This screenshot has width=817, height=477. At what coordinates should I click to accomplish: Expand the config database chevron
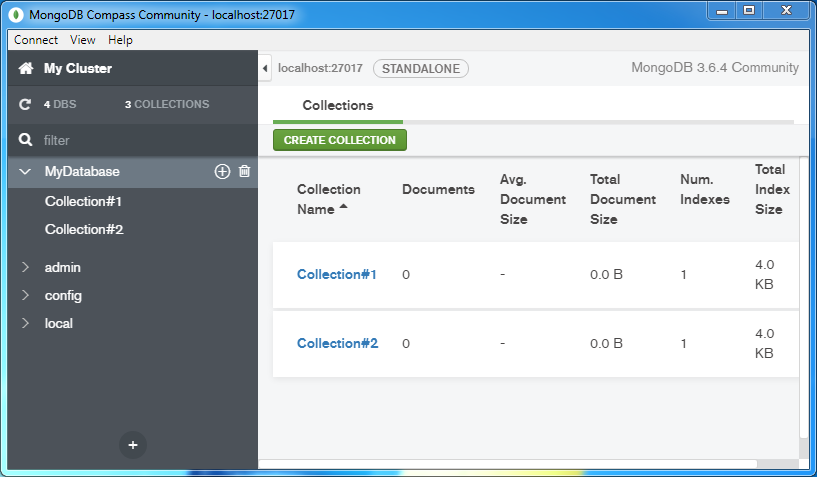[25, 296]
